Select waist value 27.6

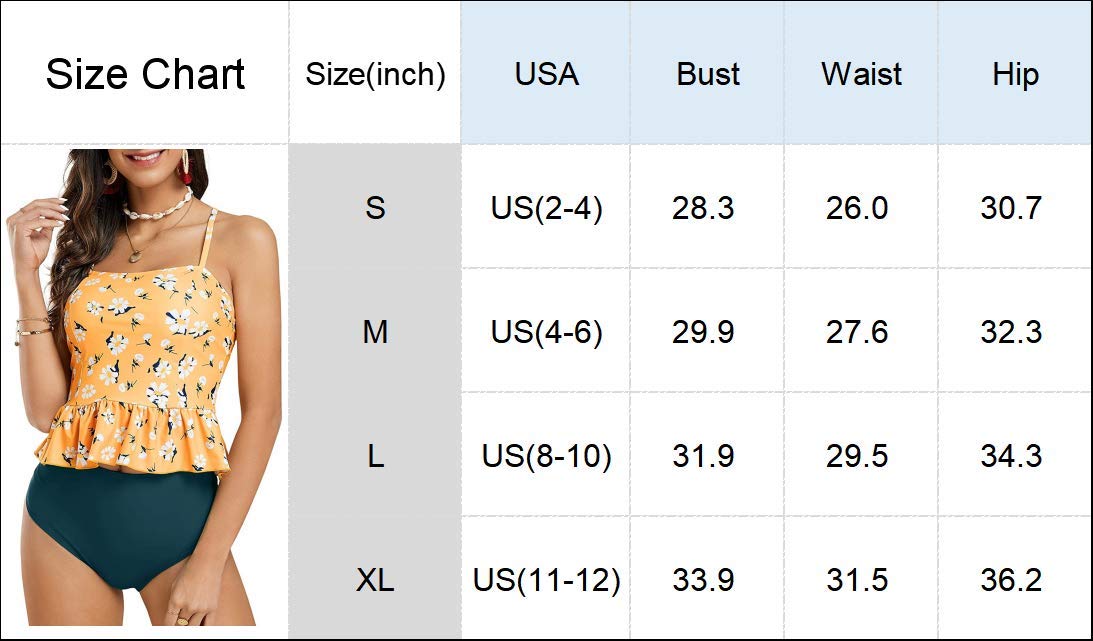tap(857, 332)
